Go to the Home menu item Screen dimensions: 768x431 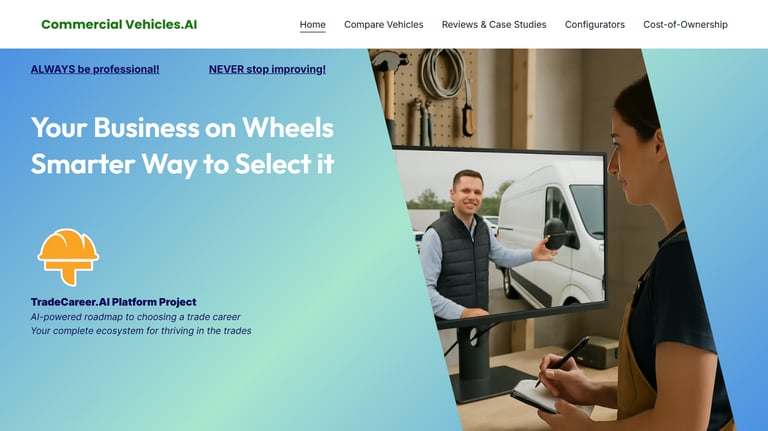coord(312,24)
